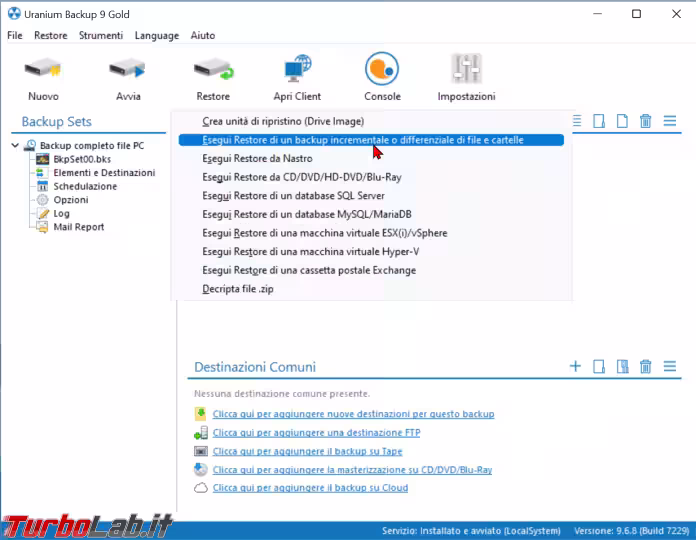Open the Strumenti menu
The width and height of the screenshot is (696, 540).
coord(101,35)
